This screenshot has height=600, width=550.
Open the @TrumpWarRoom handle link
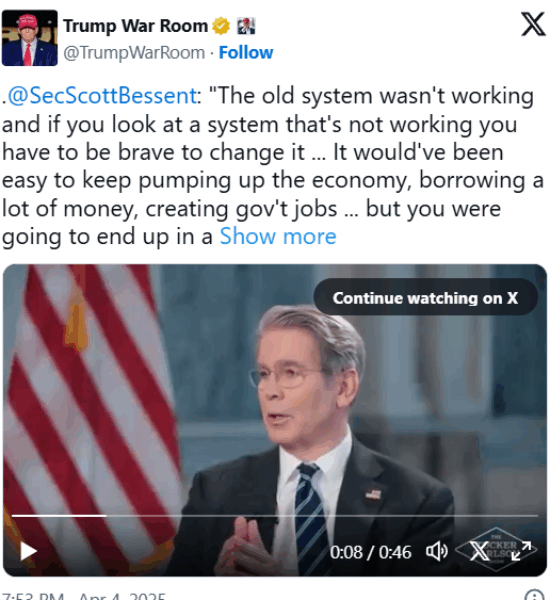(x=134, y=52)
